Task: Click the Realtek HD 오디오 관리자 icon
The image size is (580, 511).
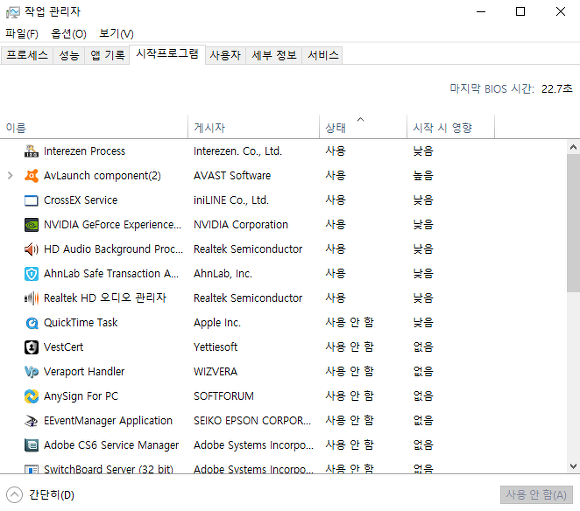Action: pyautogui.click(x=31, y=298)
